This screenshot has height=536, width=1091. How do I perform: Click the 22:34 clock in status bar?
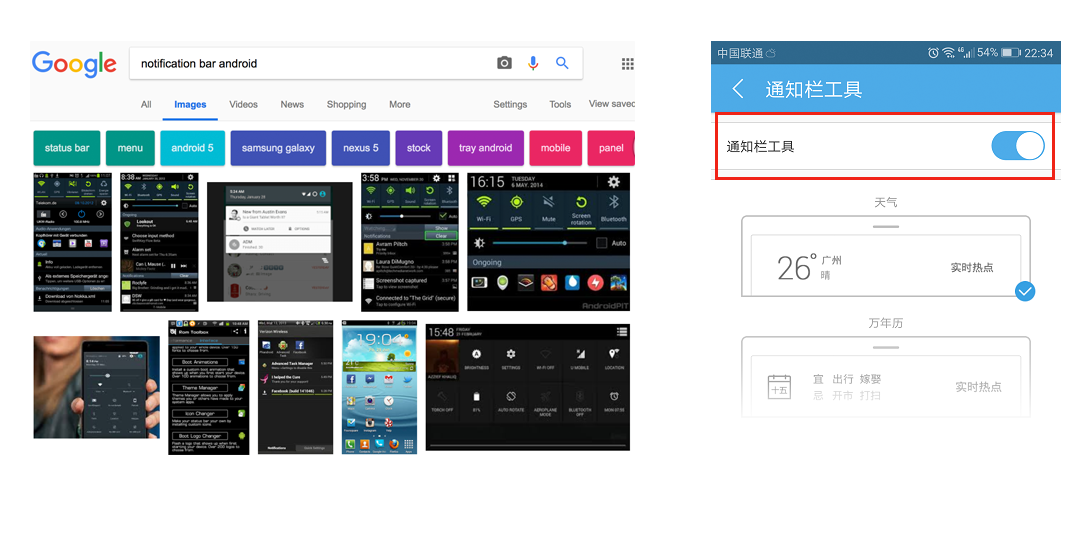point(1039,53)
